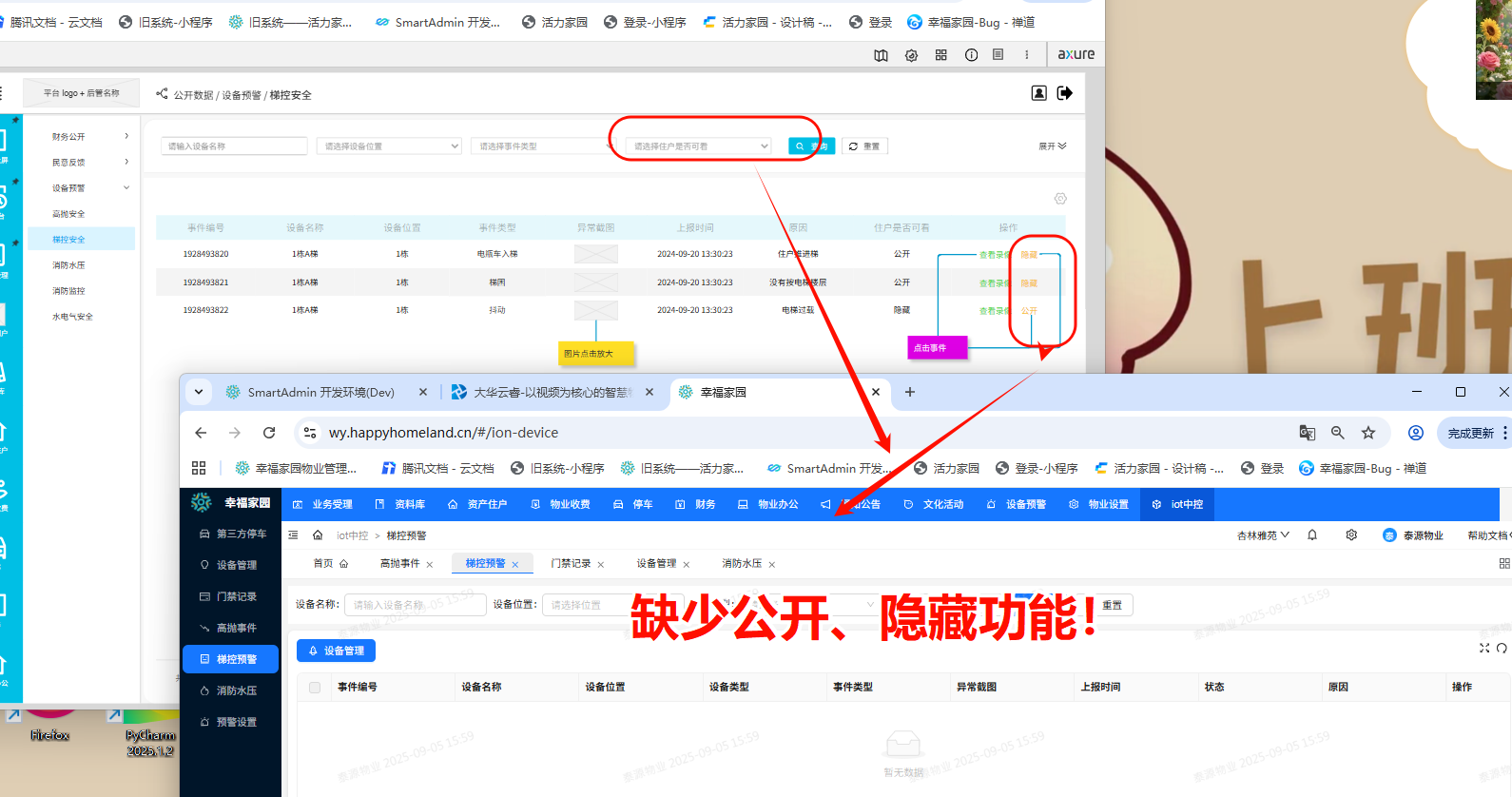Open the 设备位置 dropdown in front window
The image size is (1512, 797).
click(611, 605)
